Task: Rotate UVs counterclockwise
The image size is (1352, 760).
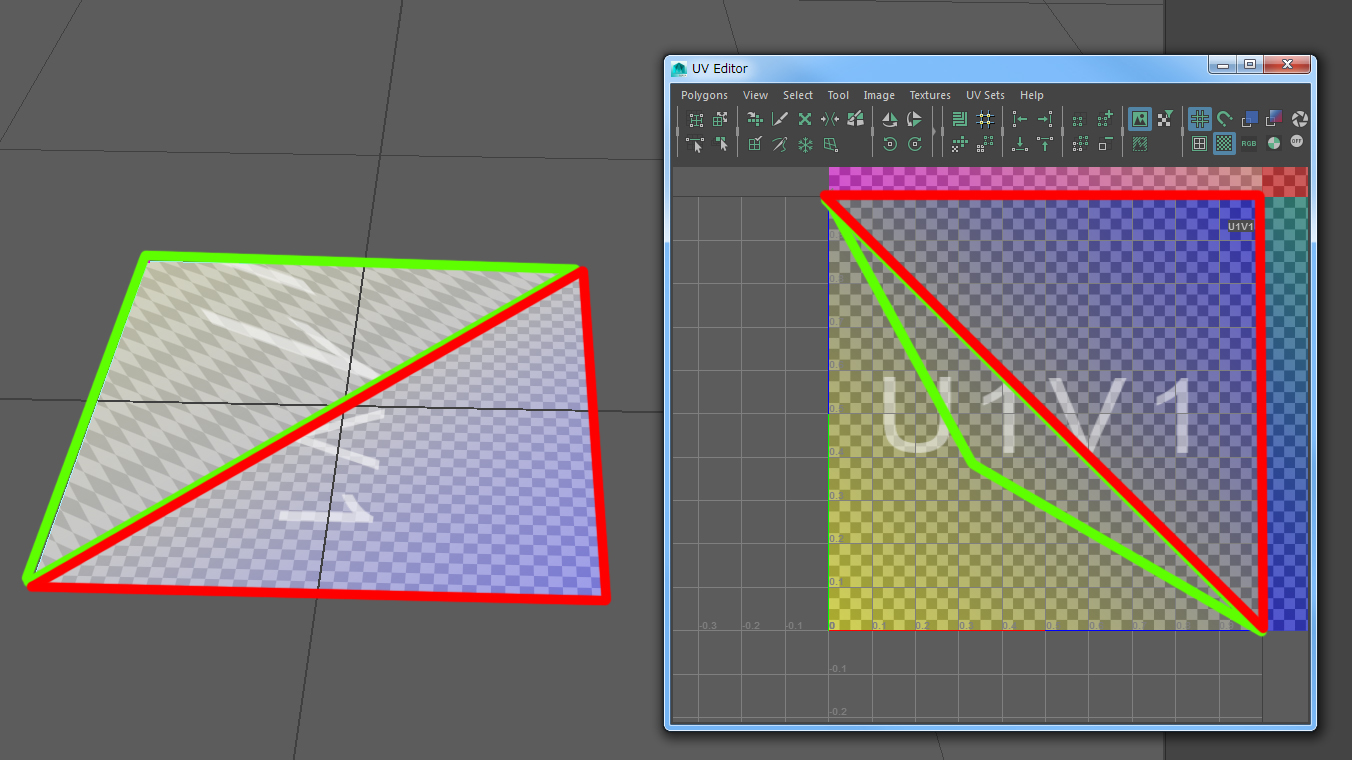Action: point(890,144)
